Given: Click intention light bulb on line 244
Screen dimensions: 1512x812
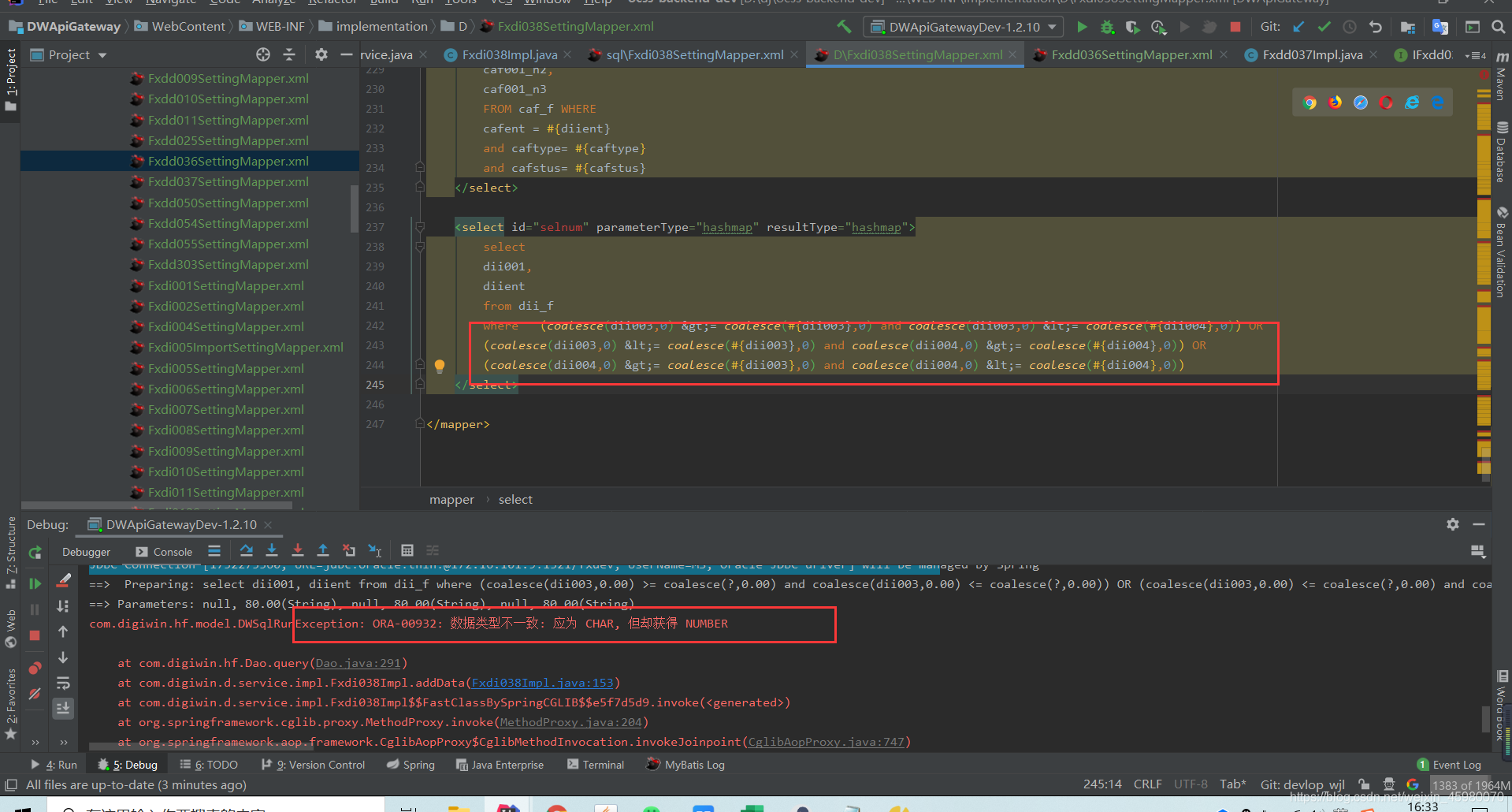Looking at the screenshot, I should click(x=440, y=365).
